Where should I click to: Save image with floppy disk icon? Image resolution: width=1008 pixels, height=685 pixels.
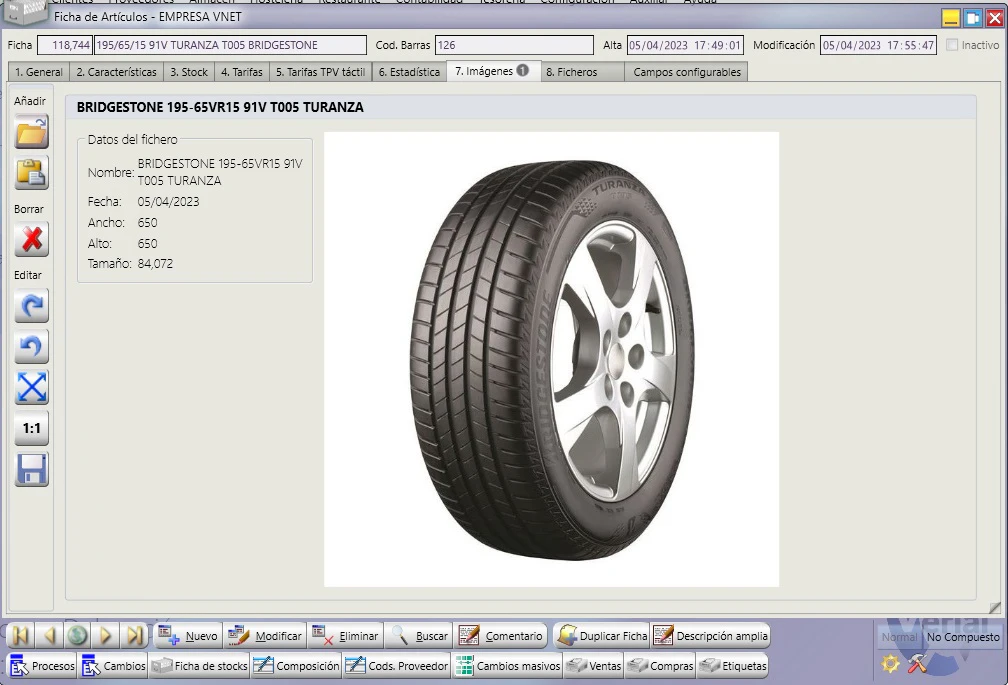point(32,470)
